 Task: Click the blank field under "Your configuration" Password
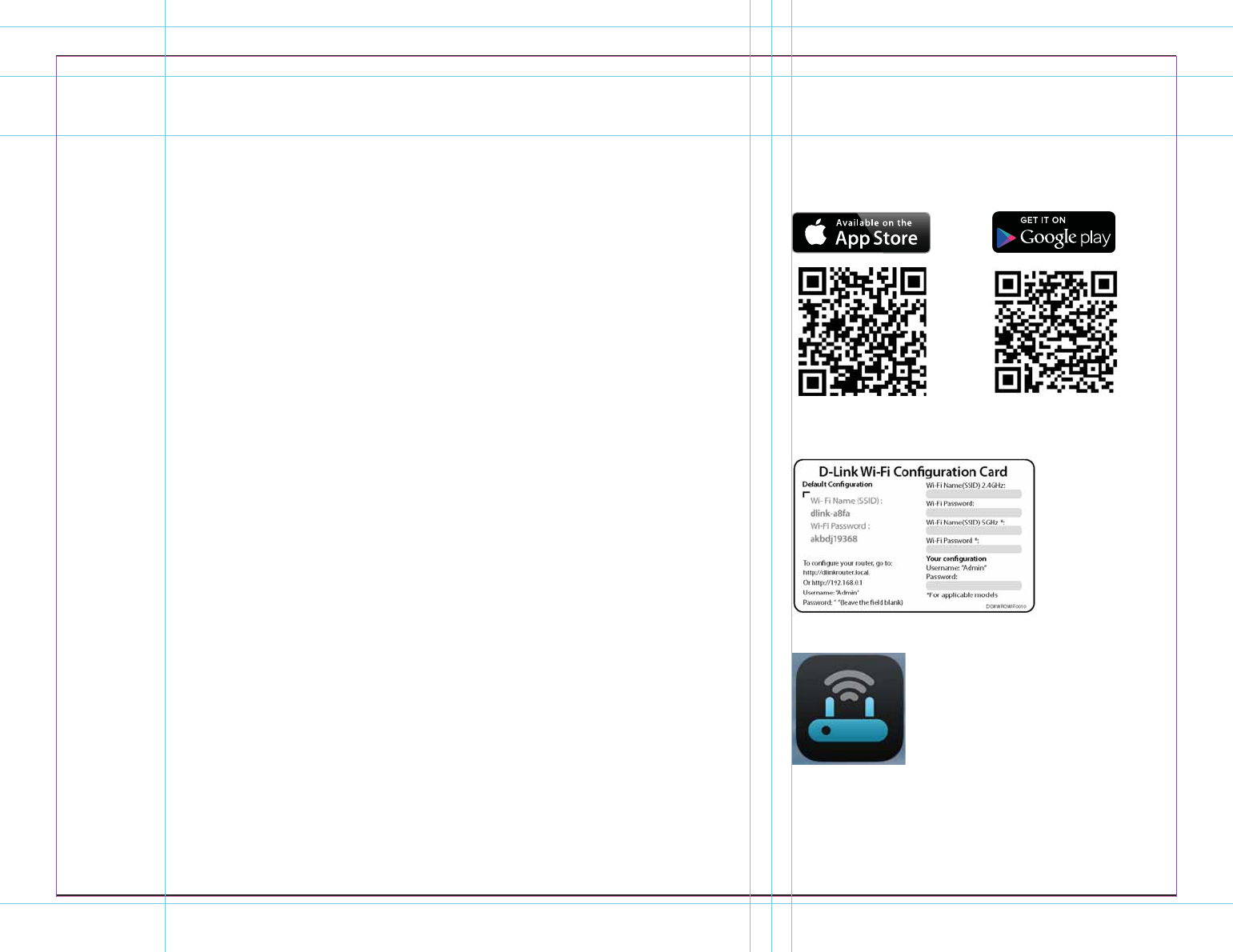974,586
